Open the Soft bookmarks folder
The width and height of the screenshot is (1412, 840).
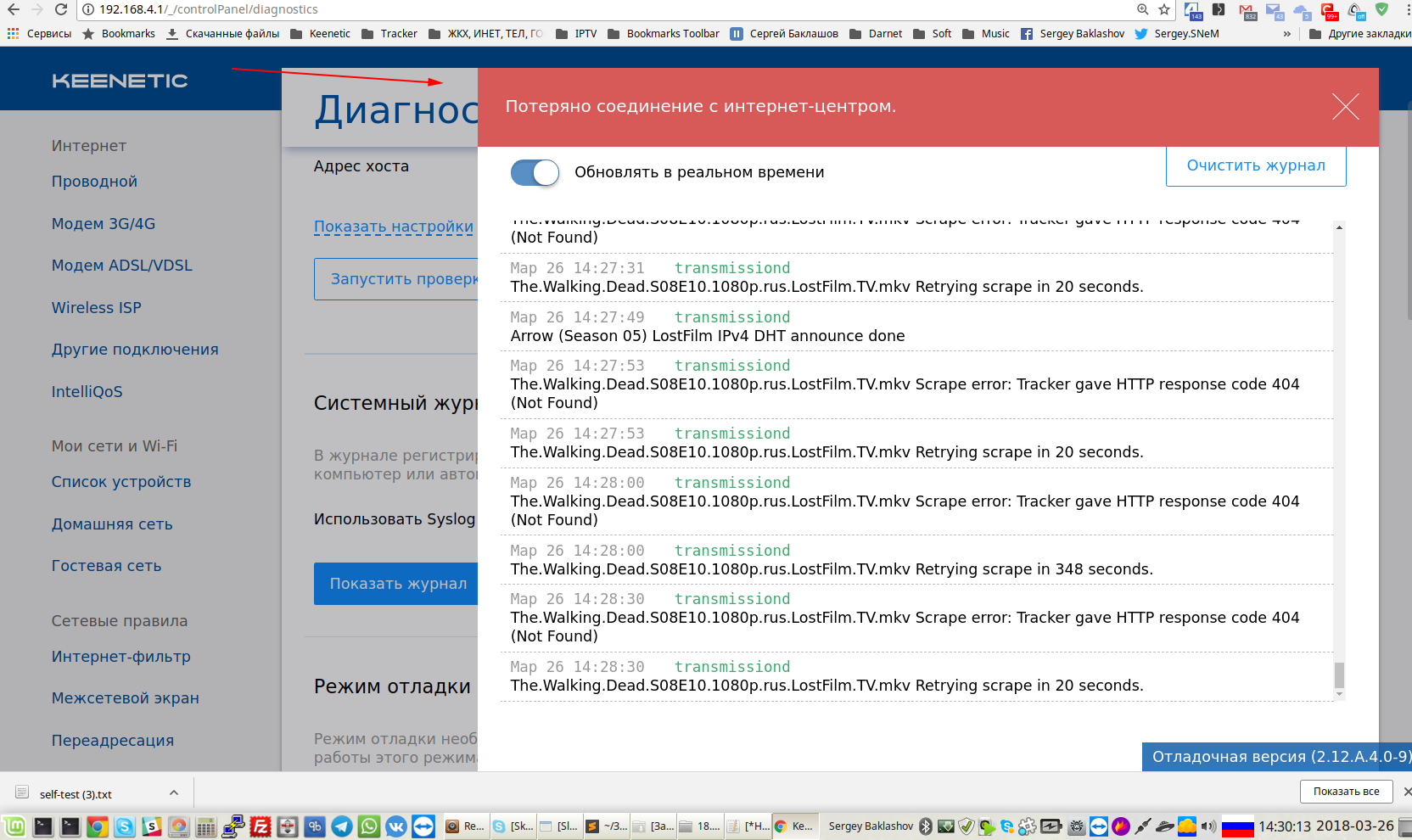point(932,34)
